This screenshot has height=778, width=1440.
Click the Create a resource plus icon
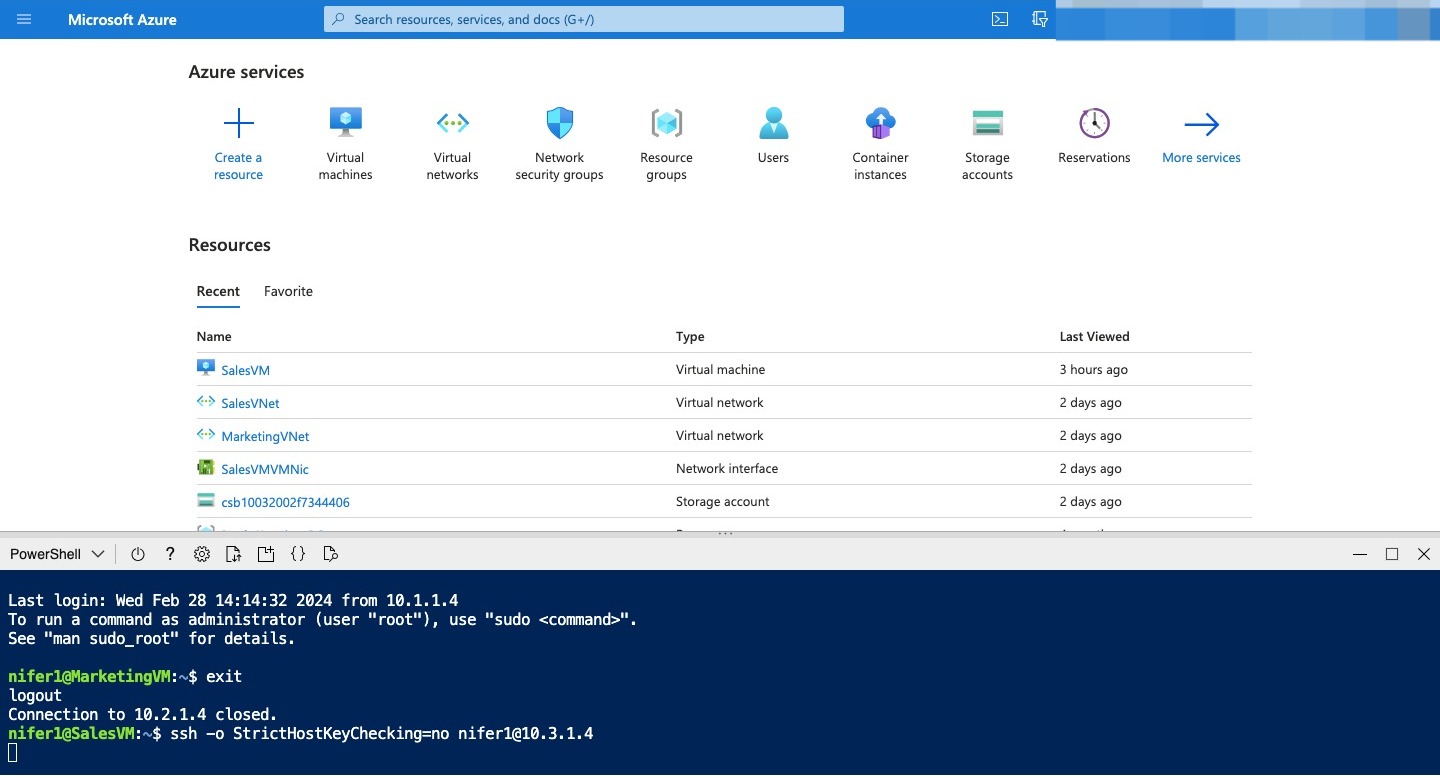(x=238, y=124)
